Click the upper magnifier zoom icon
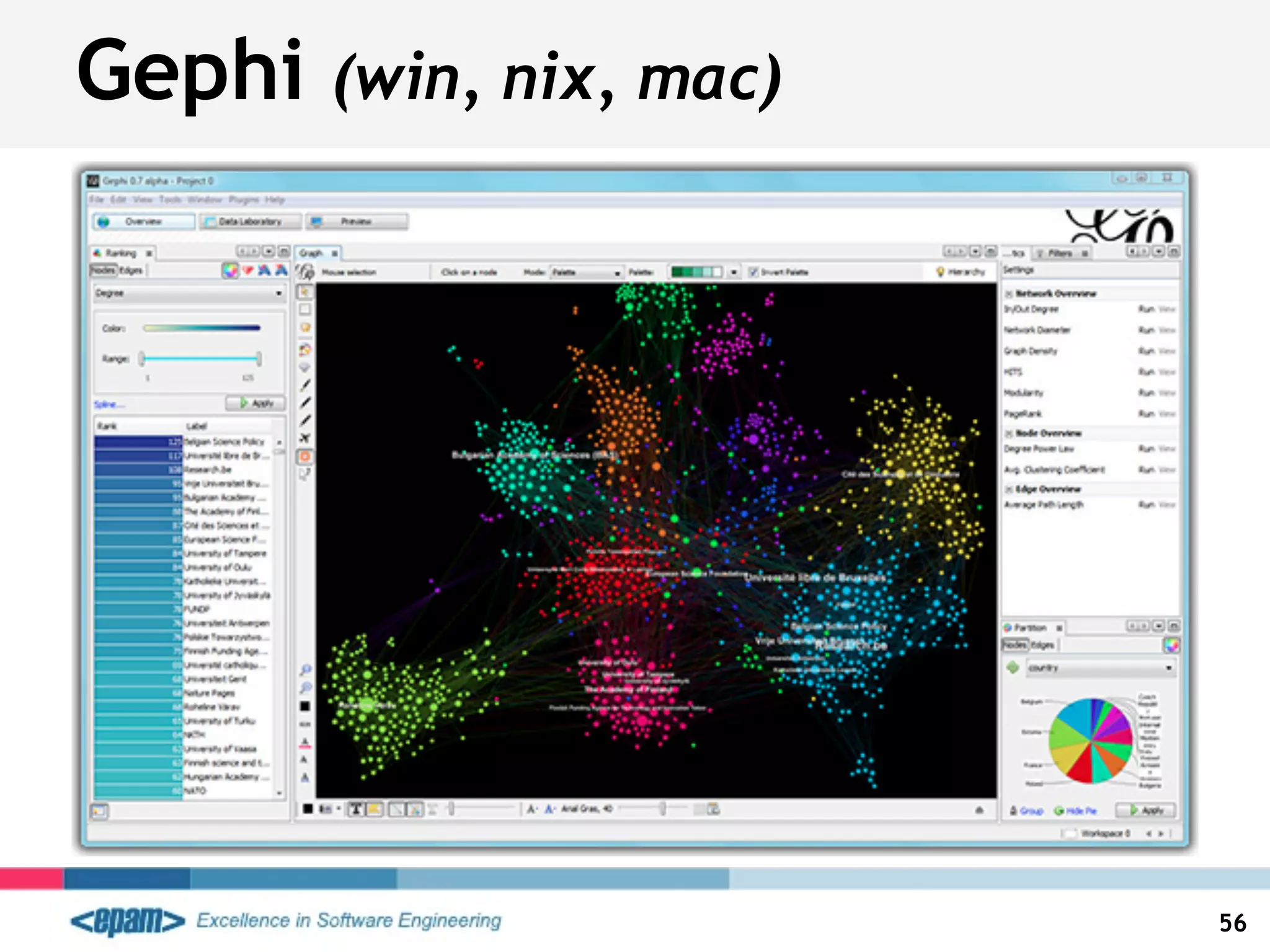This screenshot has width=1270, height=952. click(x=305, y=670)
